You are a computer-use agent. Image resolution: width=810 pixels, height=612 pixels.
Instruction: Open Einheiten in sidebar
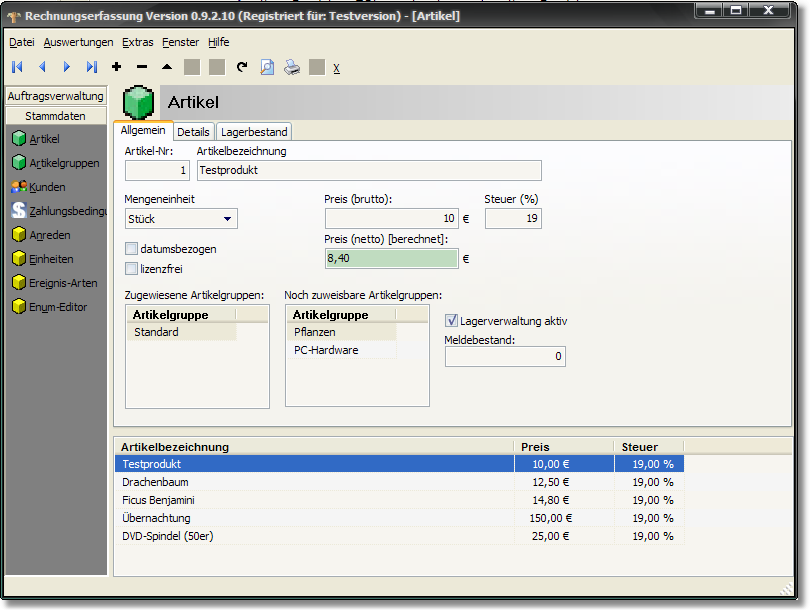click(42, 259)
